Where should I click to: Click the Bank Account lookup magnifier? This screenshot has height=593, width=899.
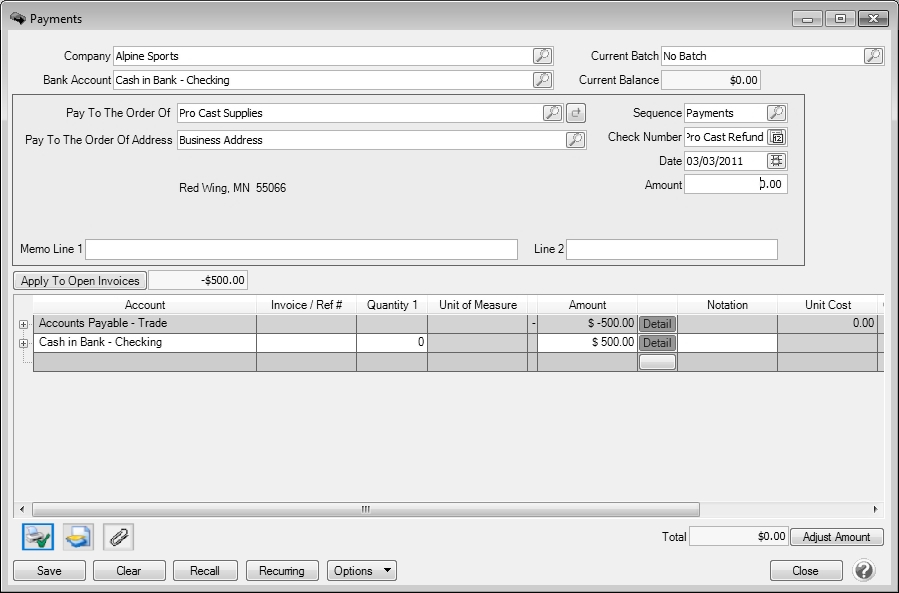(541, 80)
